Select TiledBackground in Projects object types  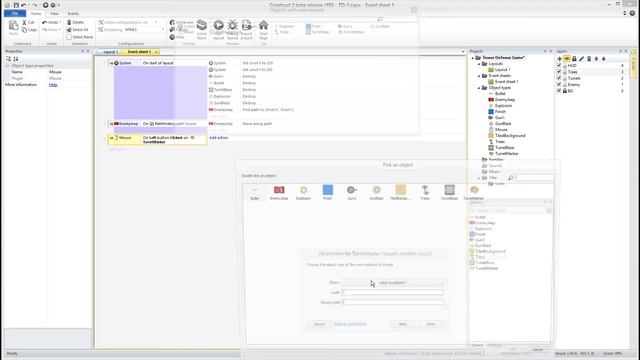click(510, 136)
